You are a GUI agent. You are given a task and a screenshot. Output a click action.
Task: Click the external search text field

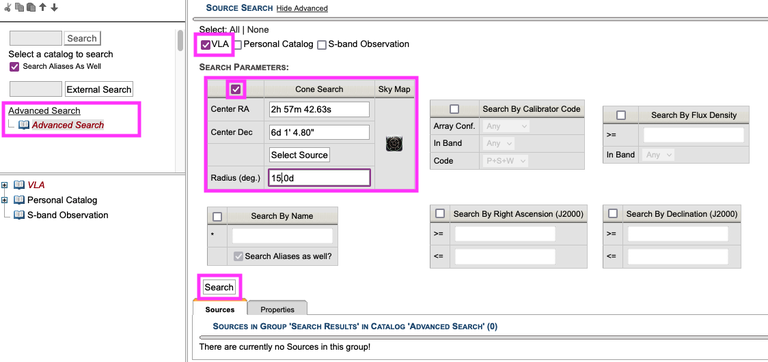pos(36,89)
